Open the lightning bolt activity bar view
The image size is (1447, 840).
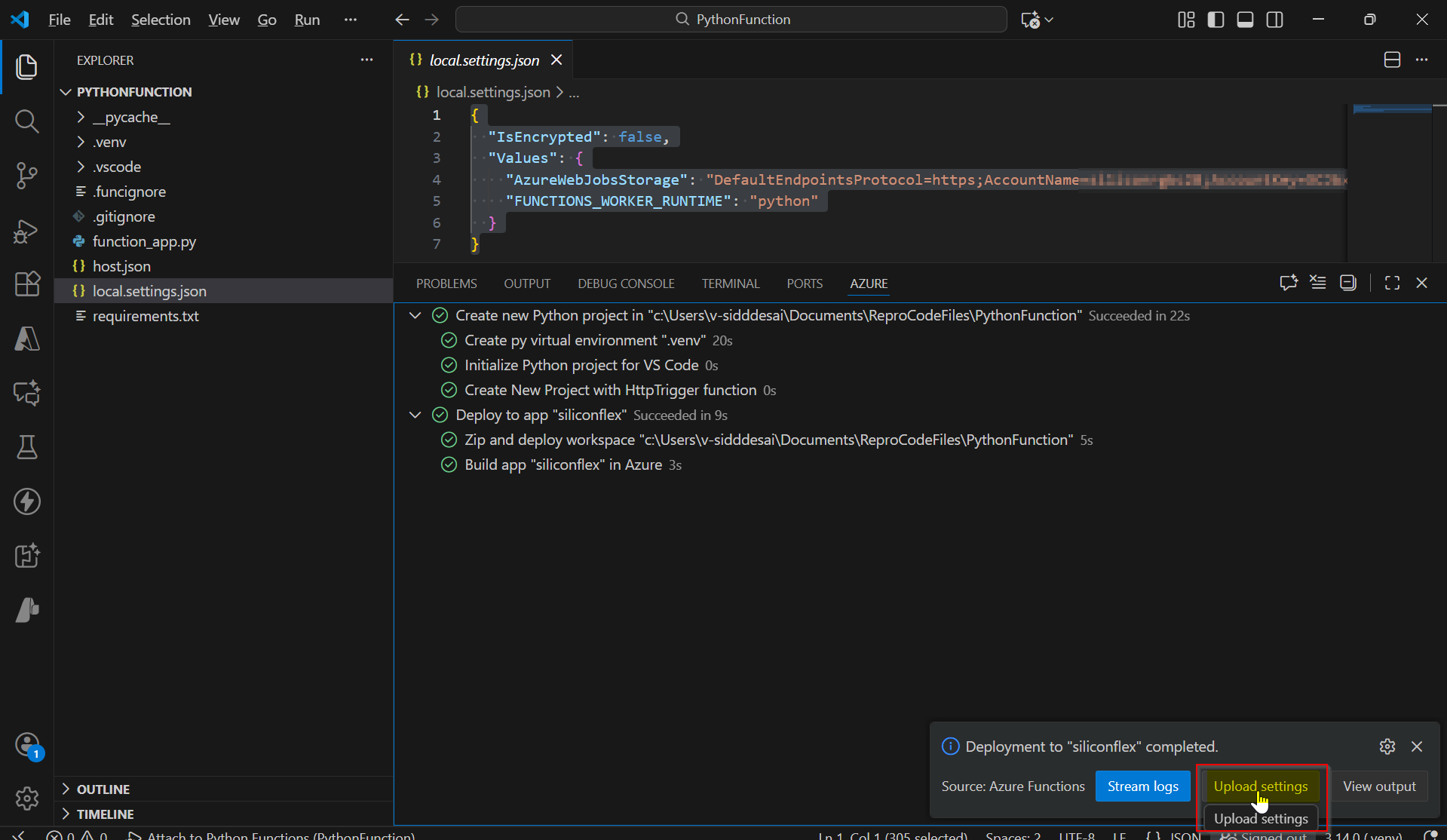[x=26, y=501]
